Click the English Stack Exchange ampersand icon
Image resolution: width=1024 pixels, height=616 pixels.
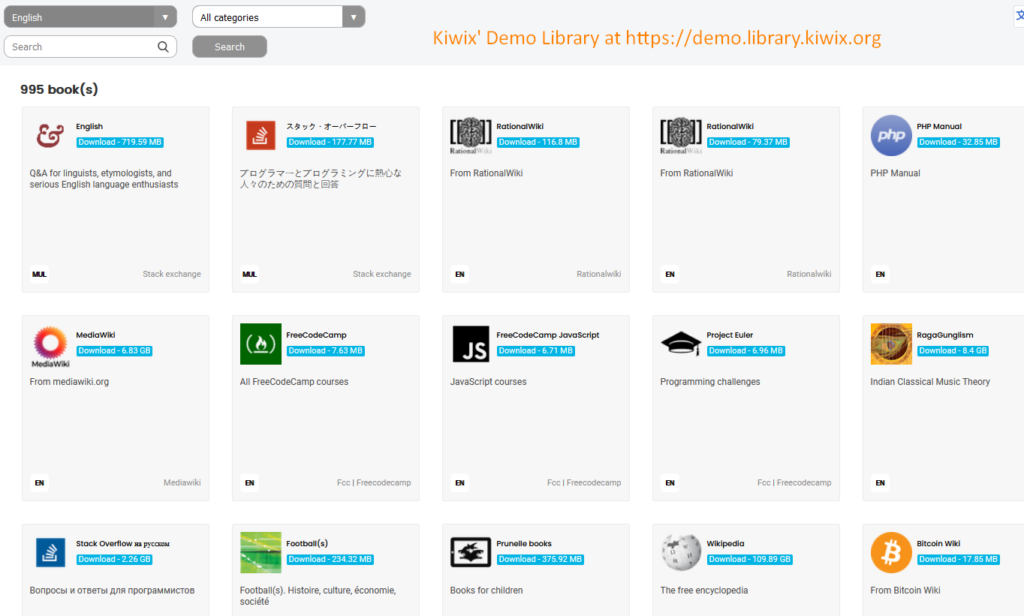(x=50, y=135)
